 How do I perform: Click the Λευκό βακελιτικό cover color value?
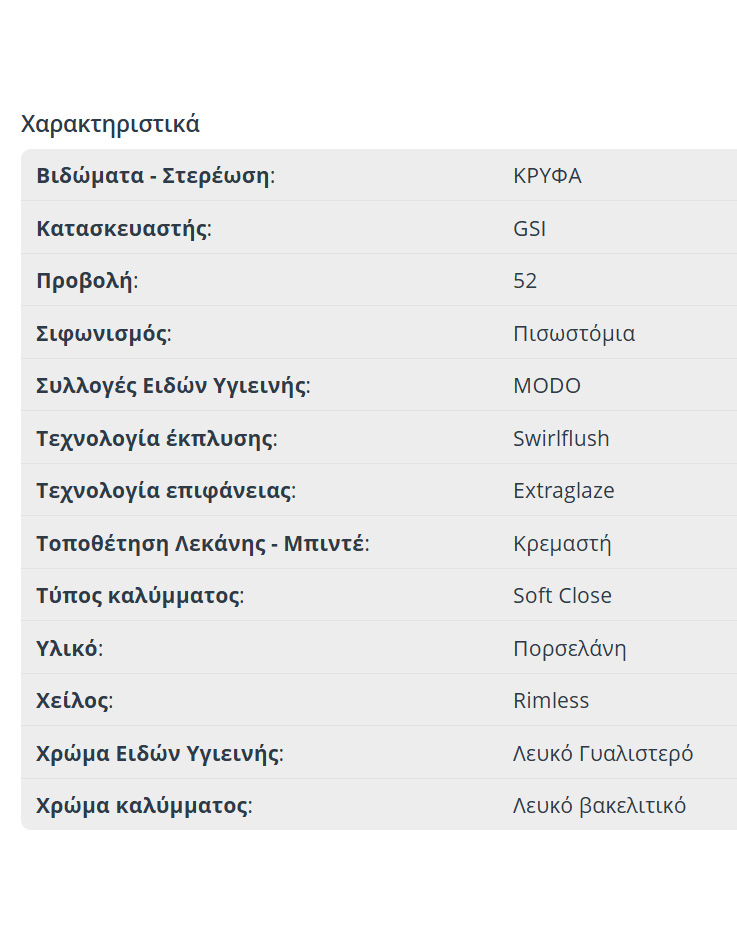pos(599,806)
